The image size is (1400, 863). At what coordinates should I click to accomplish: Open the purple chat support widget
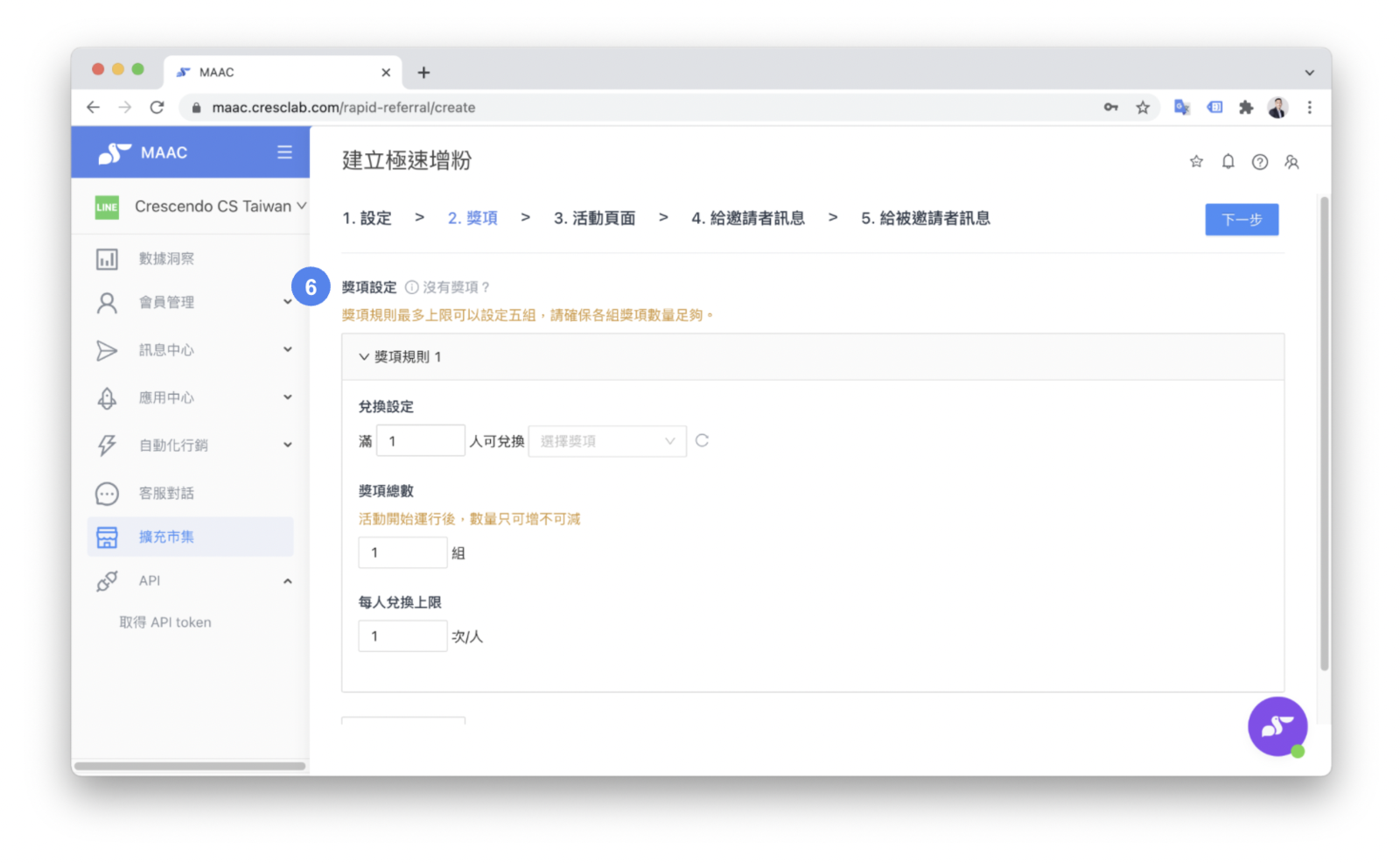[x=1277, y=726]
